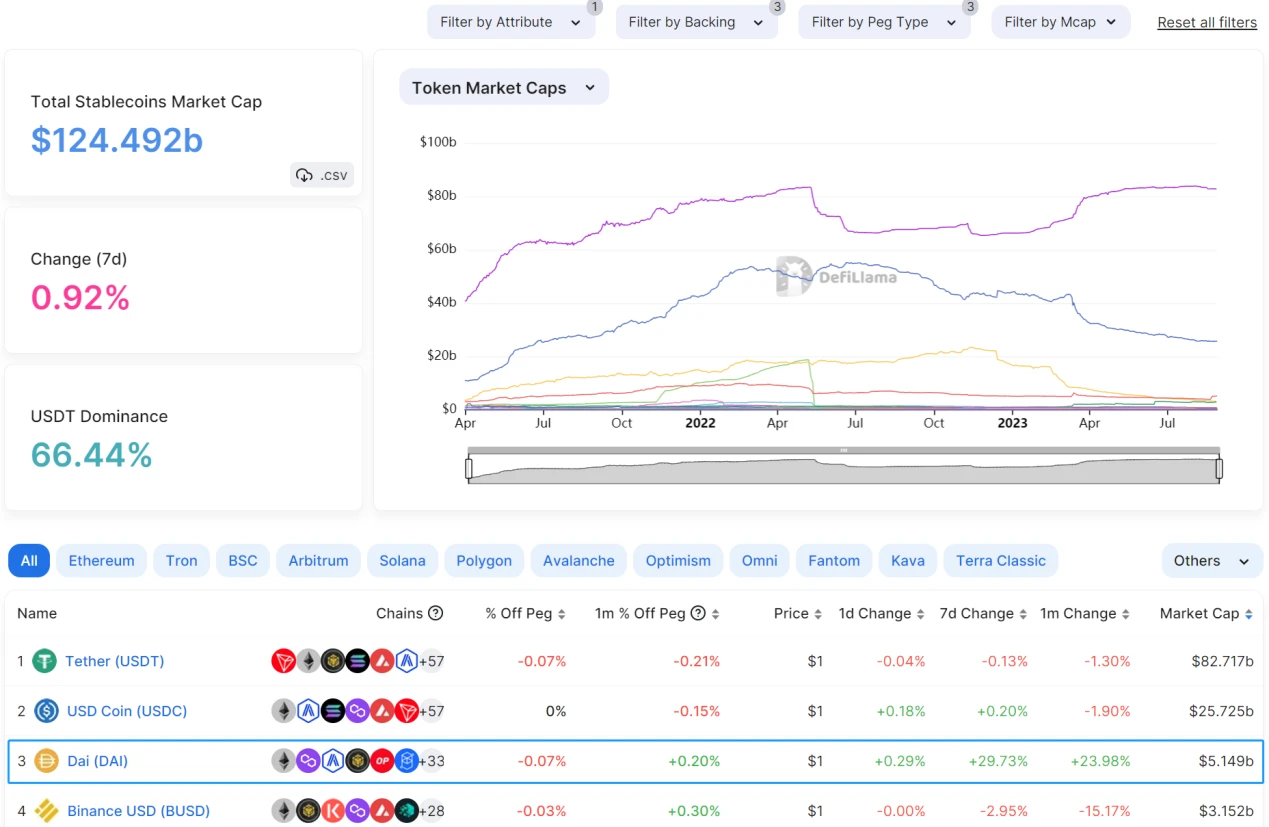Switch to the Ethereum chain tab

click(x=101, y=561)
